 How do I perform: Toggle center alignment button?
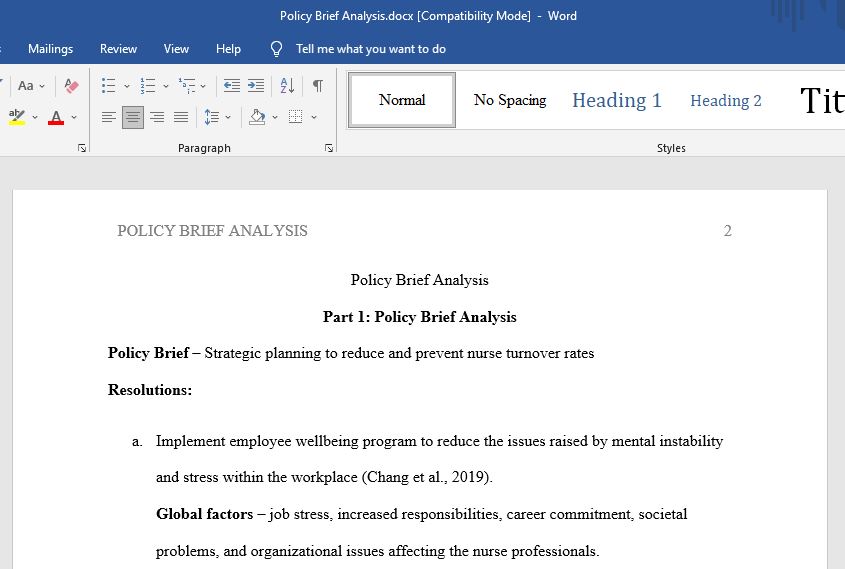tap(133, 117)
